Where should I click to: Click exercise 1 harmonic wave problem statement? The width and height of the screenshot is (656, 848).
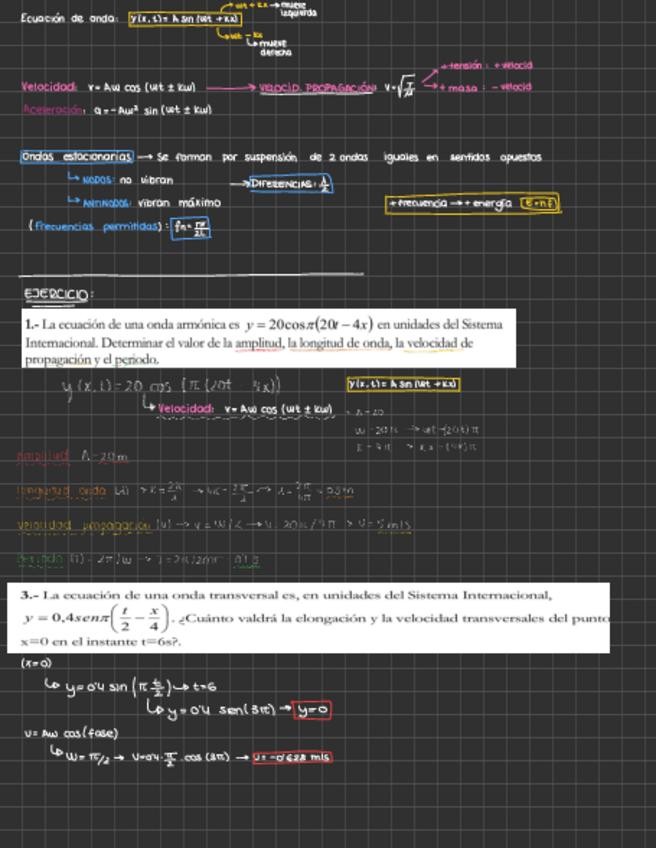click(x=268, y=340)
